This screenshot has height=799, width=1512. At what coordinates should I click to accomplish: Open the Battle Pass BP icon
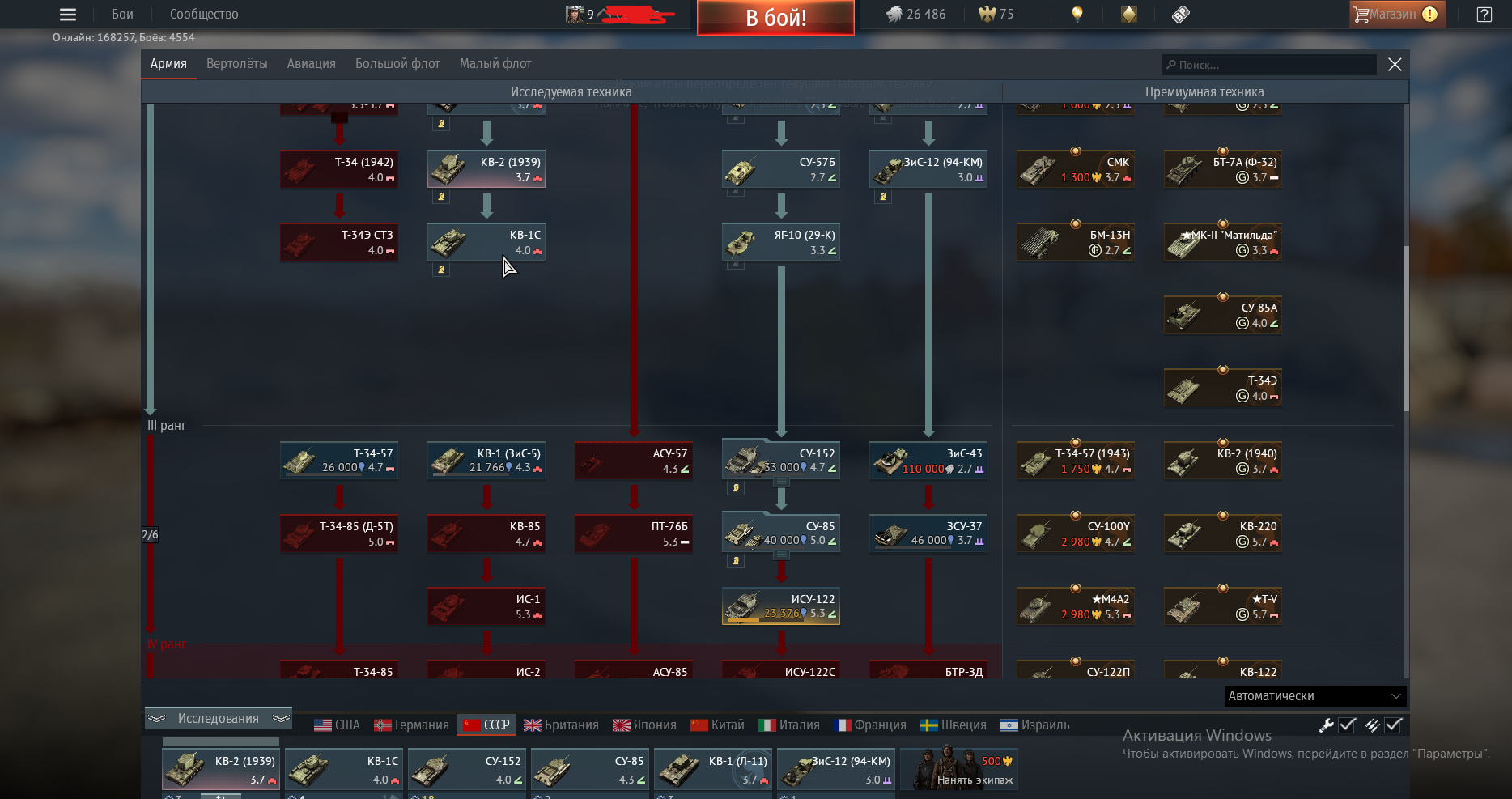(x=1181, y=14)
